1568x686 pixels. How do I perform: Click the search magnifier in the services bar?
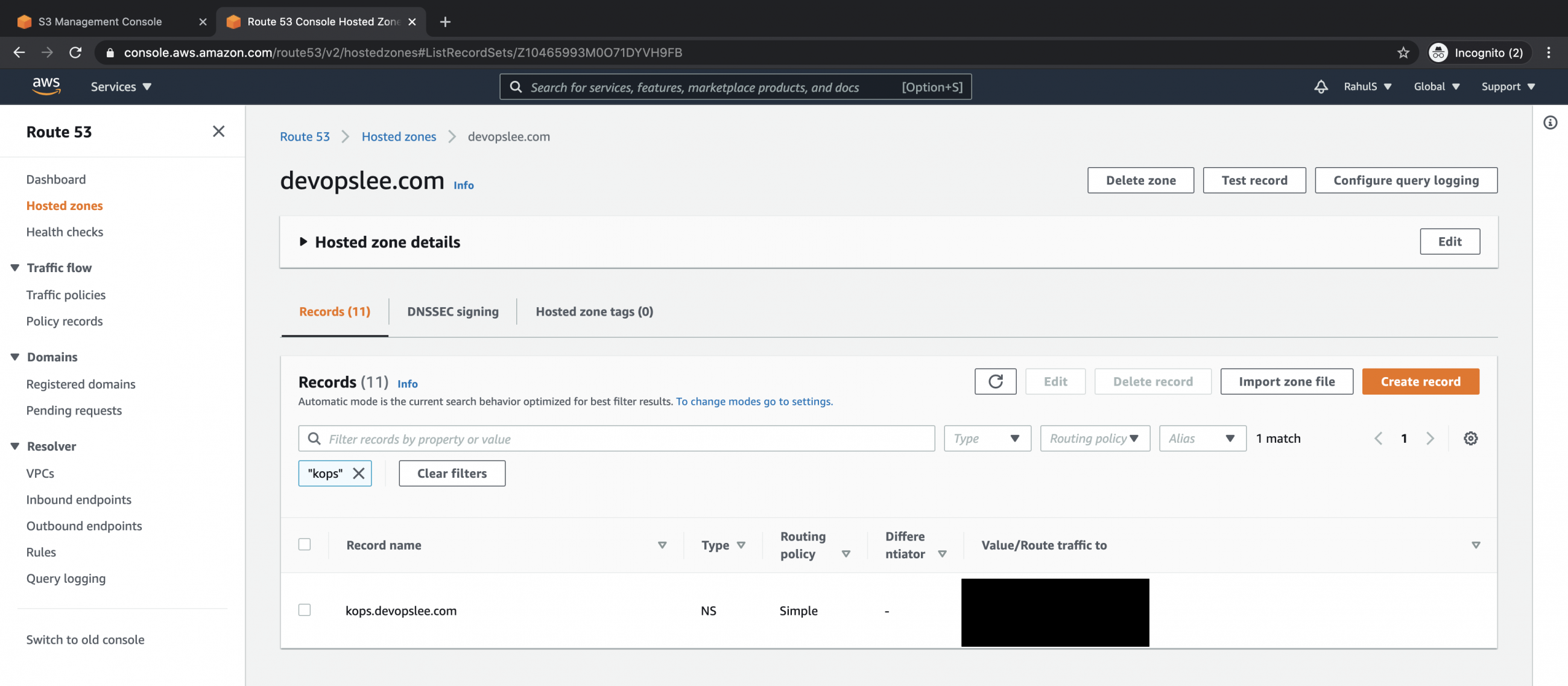click(x=516, y=86)
